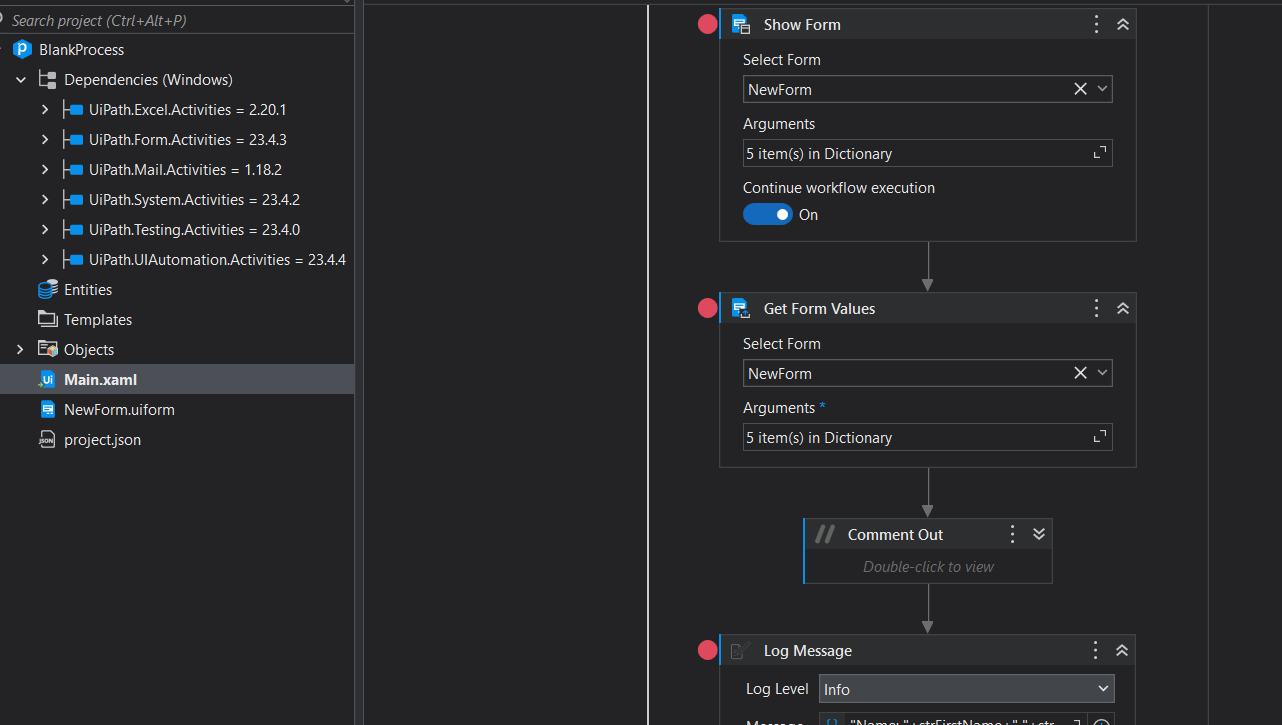Open the expanded Arguments editor in Get Form Values
Image resolution: width=1282 pixels, height=725 pixels.
[1099, 437]
